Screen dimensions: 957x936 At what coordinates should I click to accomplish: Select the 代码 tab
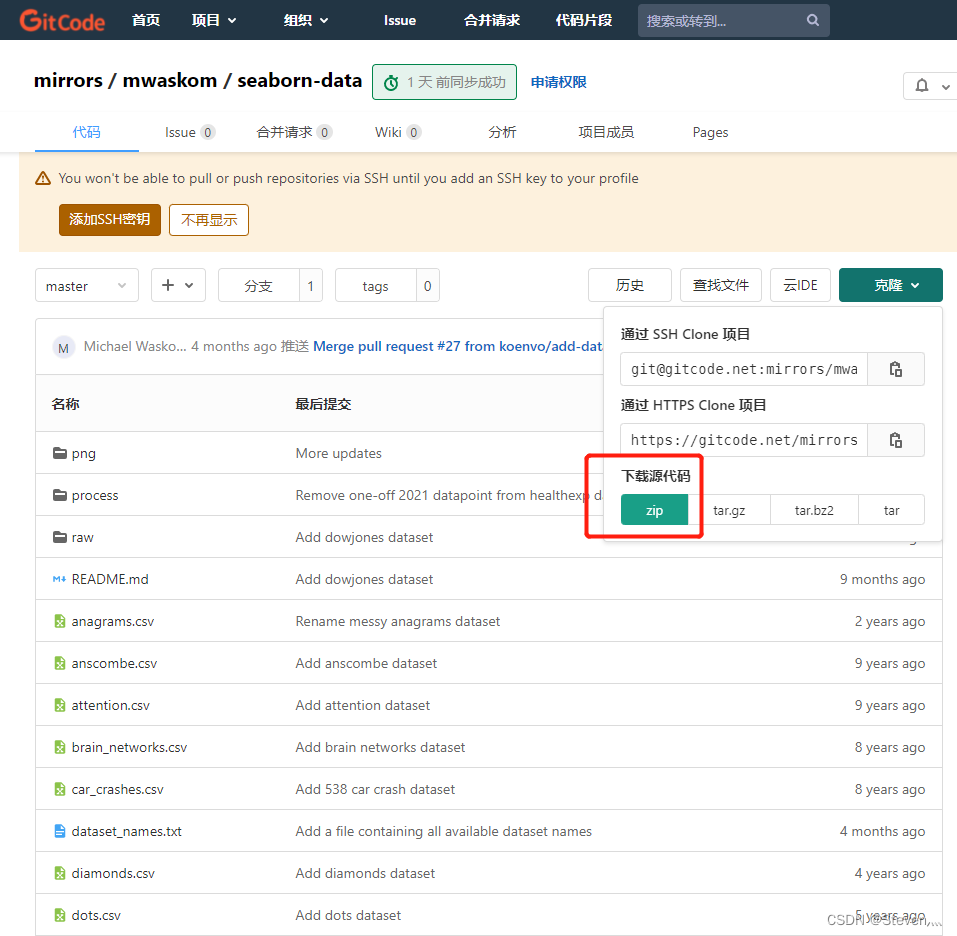point(87,132)
